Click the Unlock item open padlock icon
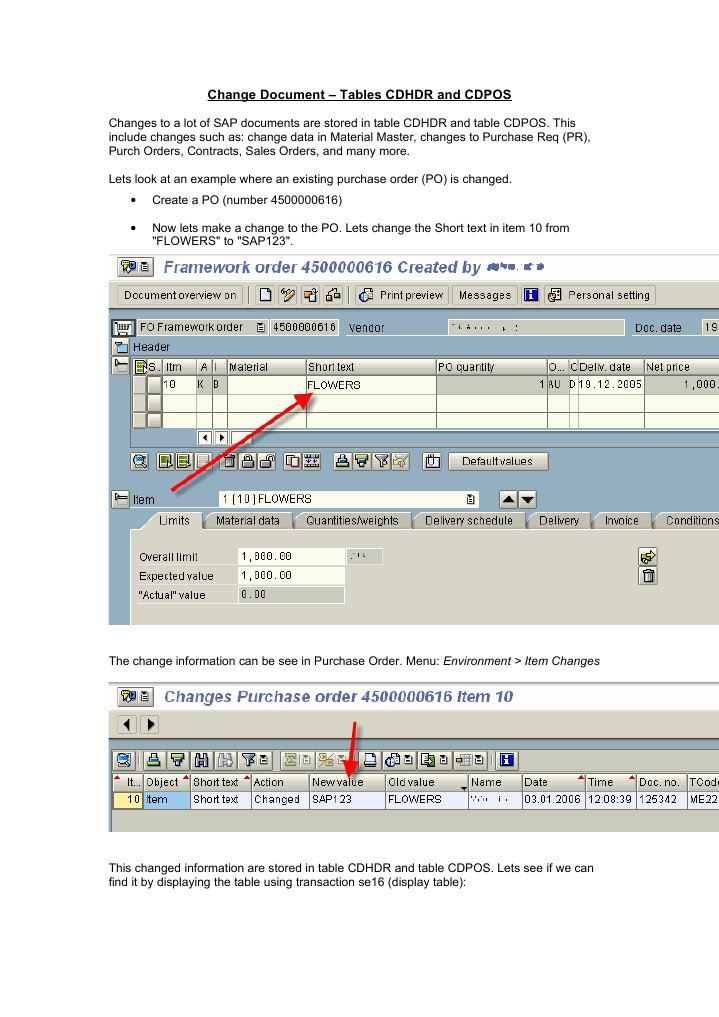 point(266,461)
